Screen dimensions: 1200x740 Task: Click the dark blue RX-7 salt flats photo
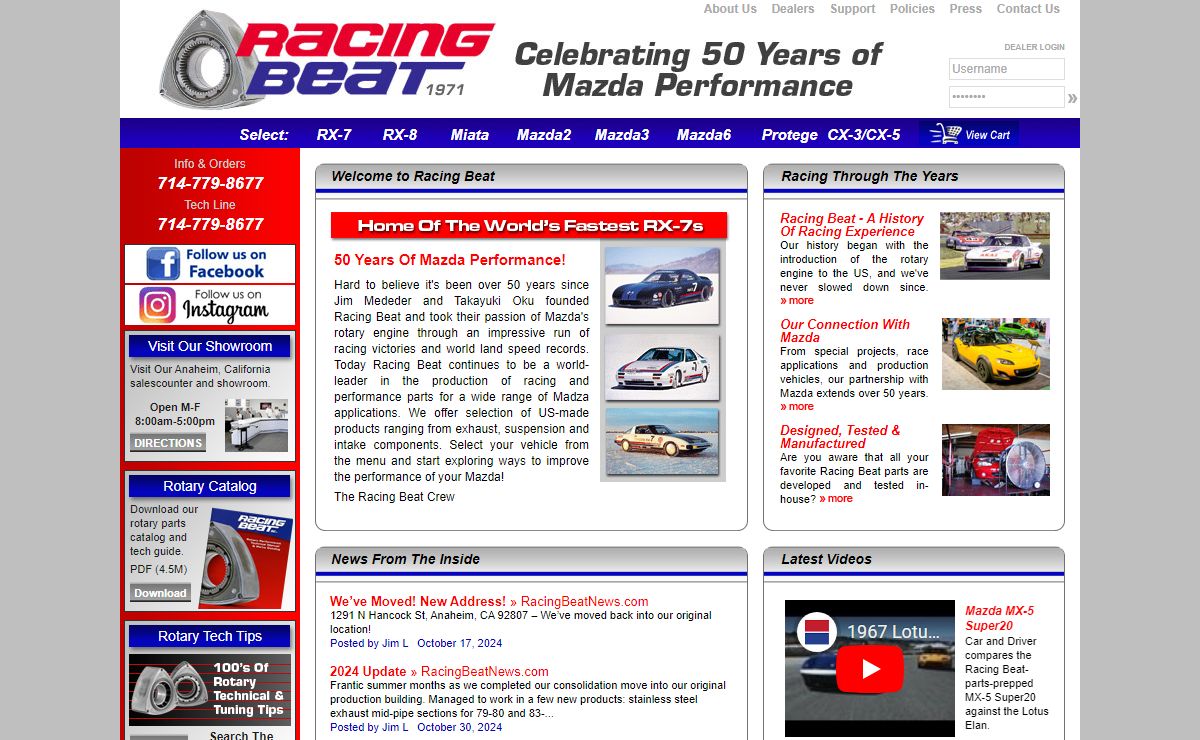[x=662, y=285]
